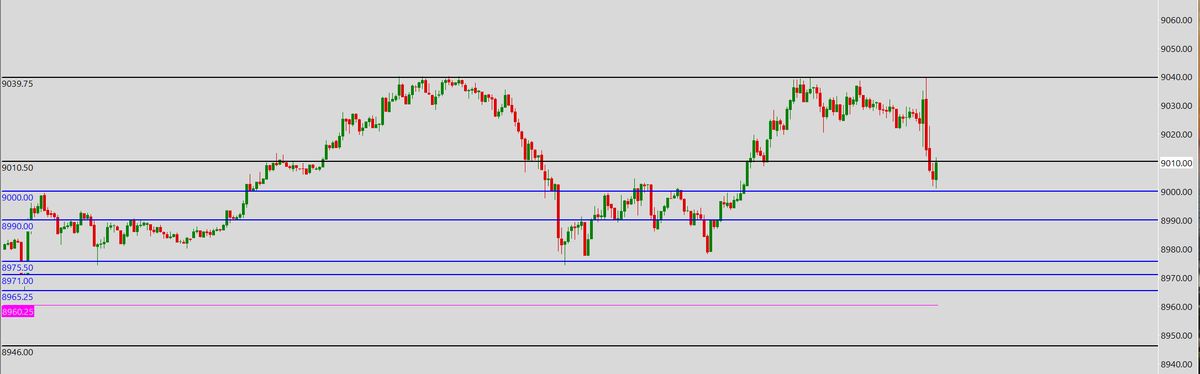Click the 8971.00 level label

coord(18,281)
